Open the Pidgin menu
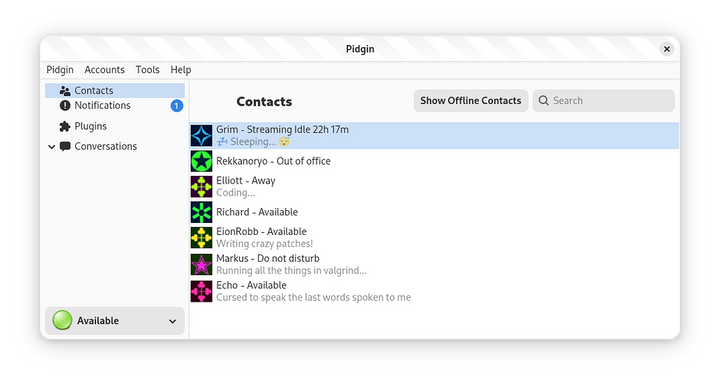This screenshot has height=384, width=720. pos(60,70)
